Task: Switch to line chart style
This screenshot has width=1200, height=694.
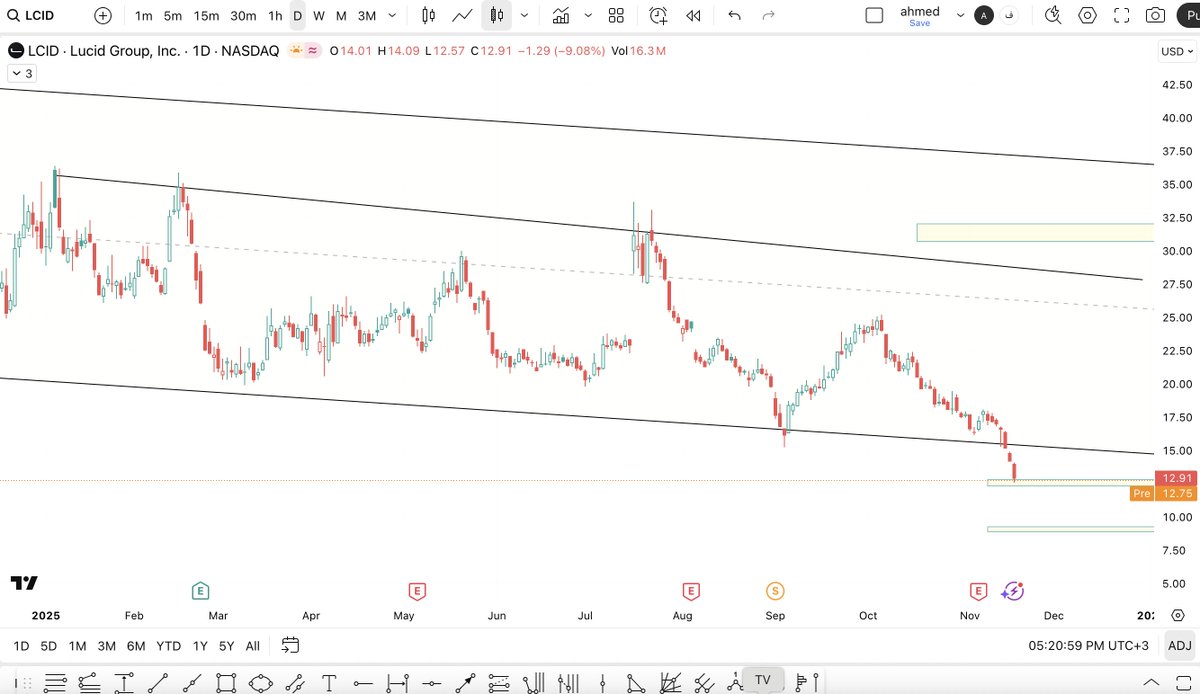Action: [462, 15]
